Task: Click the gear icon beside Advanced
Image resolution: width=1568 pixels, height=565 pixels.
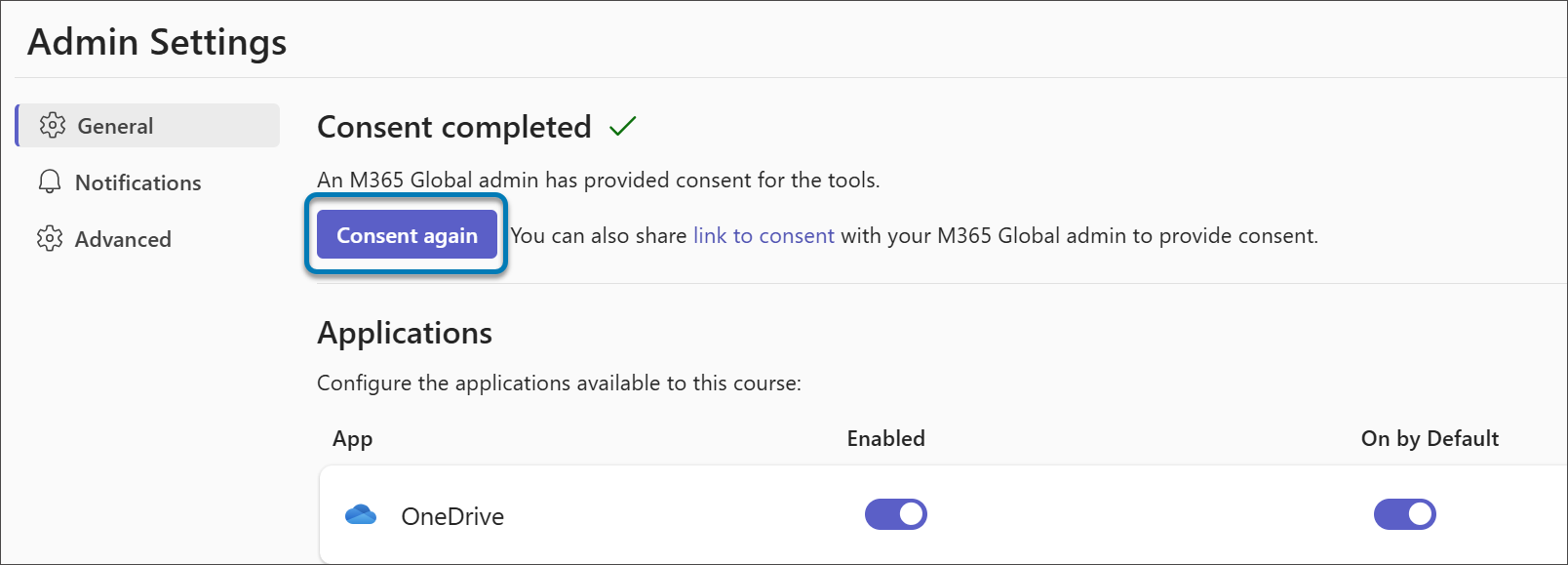Action: tap(51, 239)
